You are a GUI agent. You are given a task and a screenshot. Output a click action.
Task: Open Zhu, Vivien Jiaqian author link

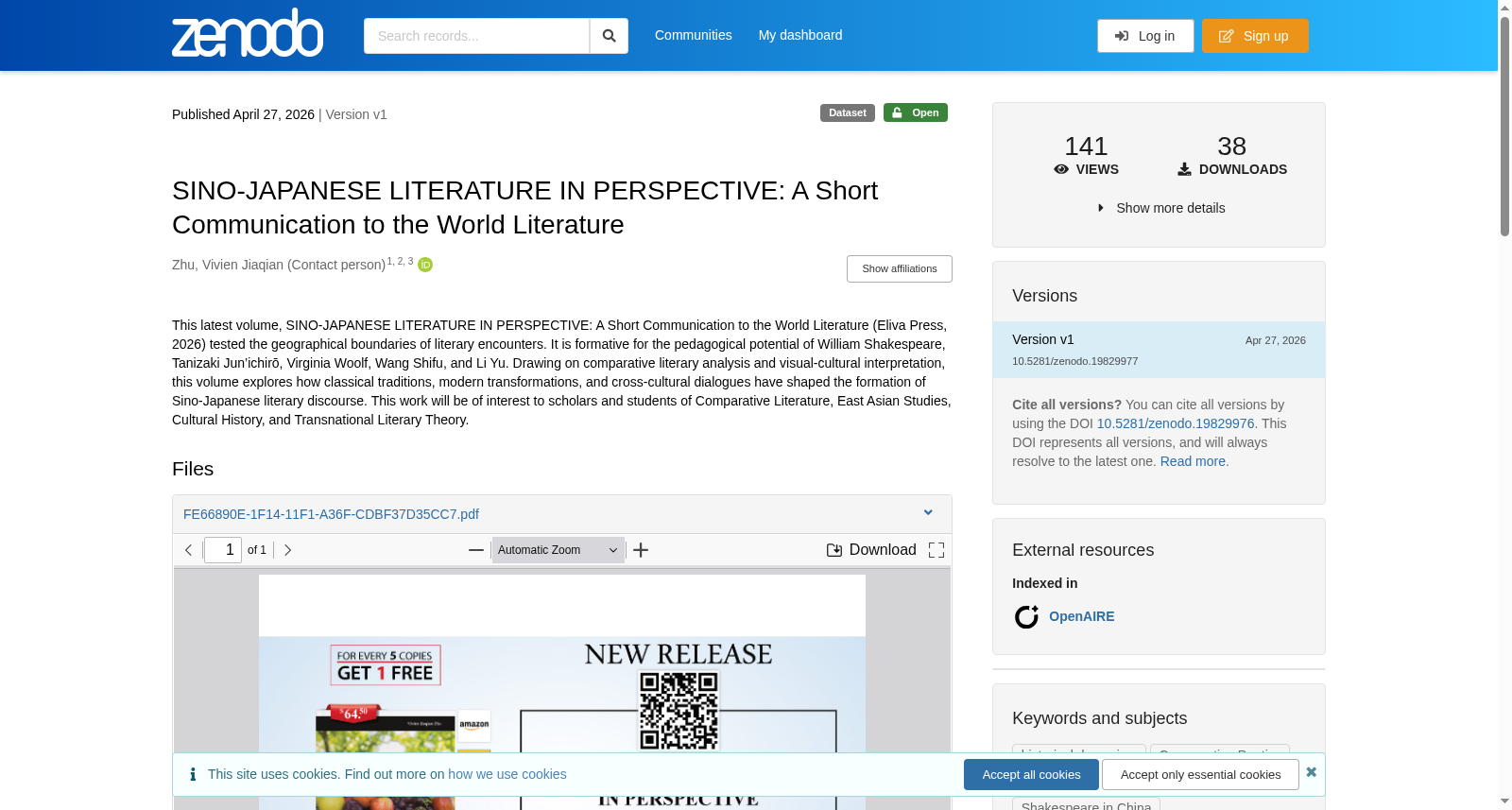tap(279, 265)
